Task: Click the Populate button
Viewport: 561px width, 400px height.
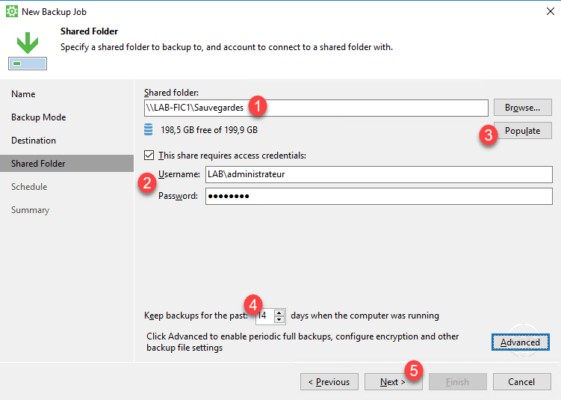Action: (522, 131)
